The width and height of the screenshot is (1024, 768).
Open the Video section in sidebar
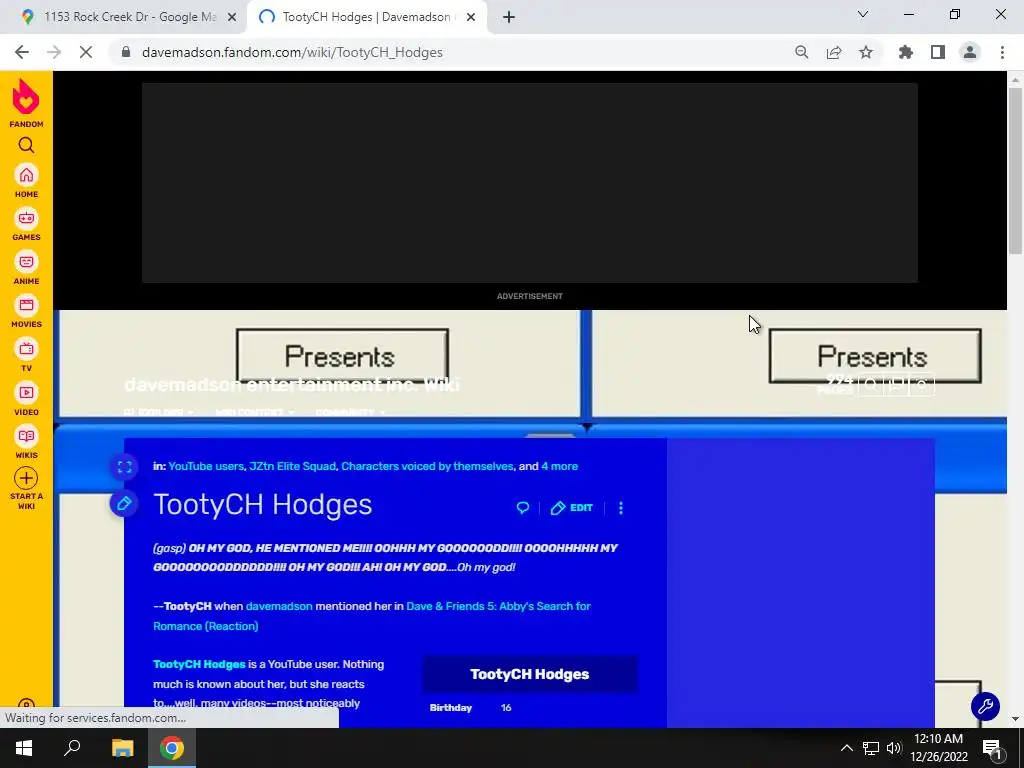pyautogui.click(x=26, y=398)
